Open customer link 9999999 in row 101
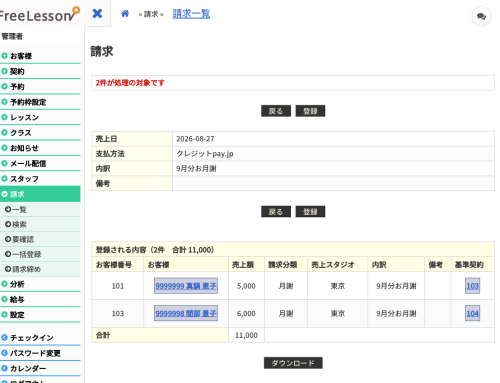500x383 pixels. pyautogui.click(x=186, y=286)
